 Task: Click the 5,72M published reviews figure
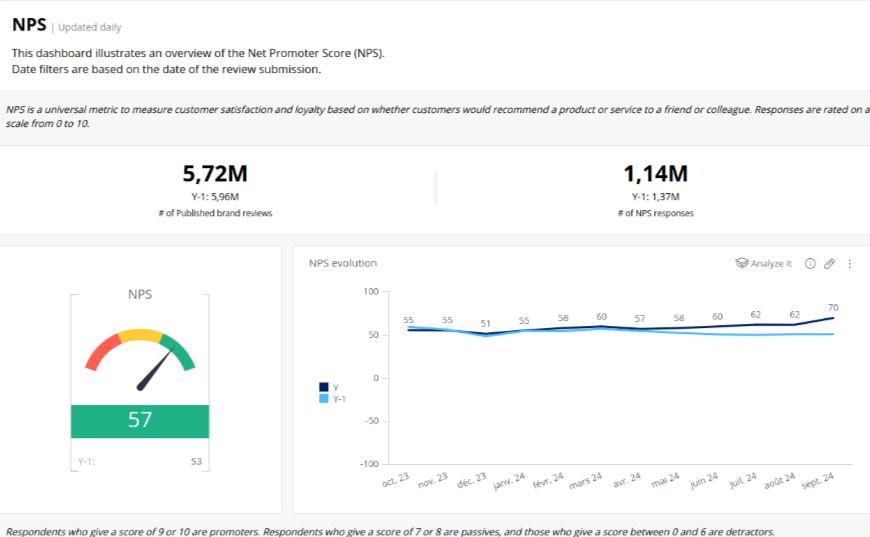(x=215, y=174)
